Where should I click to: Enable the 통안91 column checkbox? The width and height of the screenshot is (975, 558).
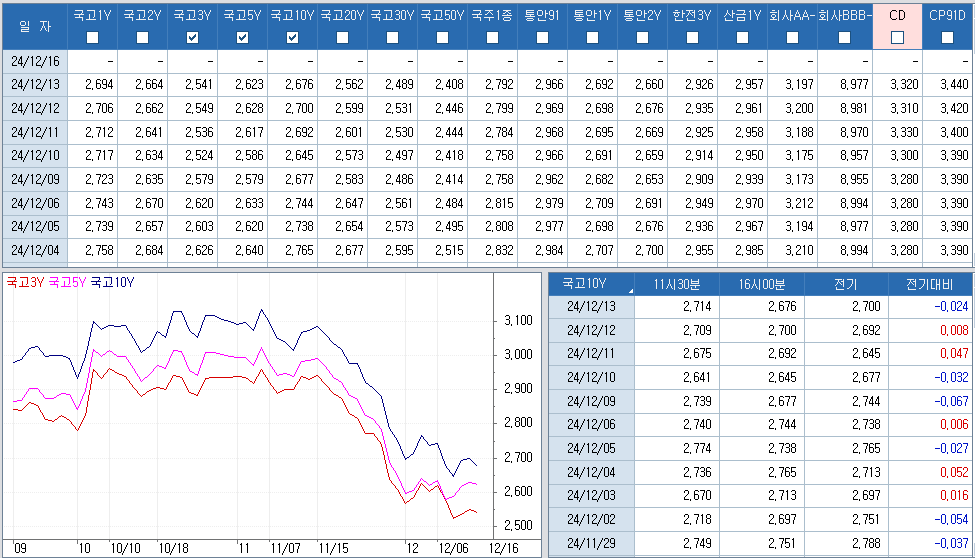tap(542, 37)
